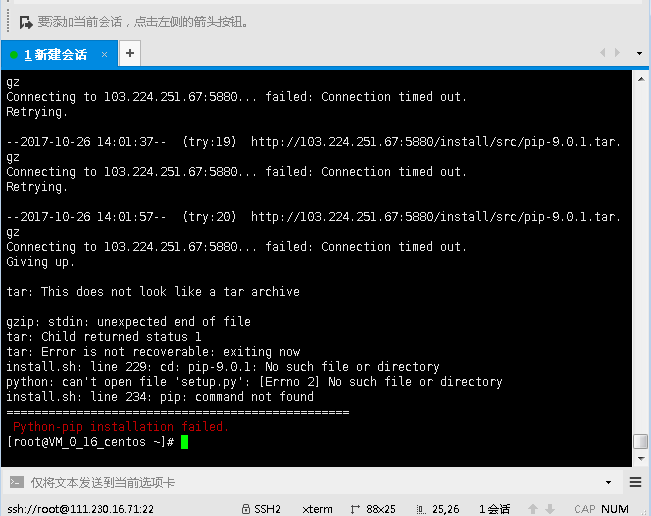Open a new session tab with plus button
The height and width of the screenshot is (516, 651).
(130, 53)
